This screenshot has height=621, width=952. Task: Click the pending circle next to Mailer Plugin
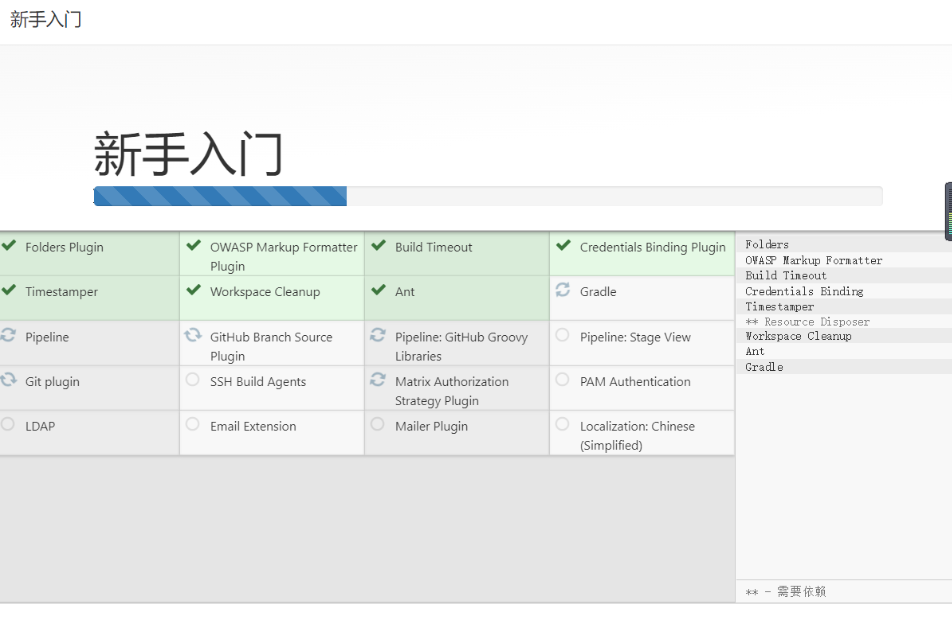pos(377,424)
